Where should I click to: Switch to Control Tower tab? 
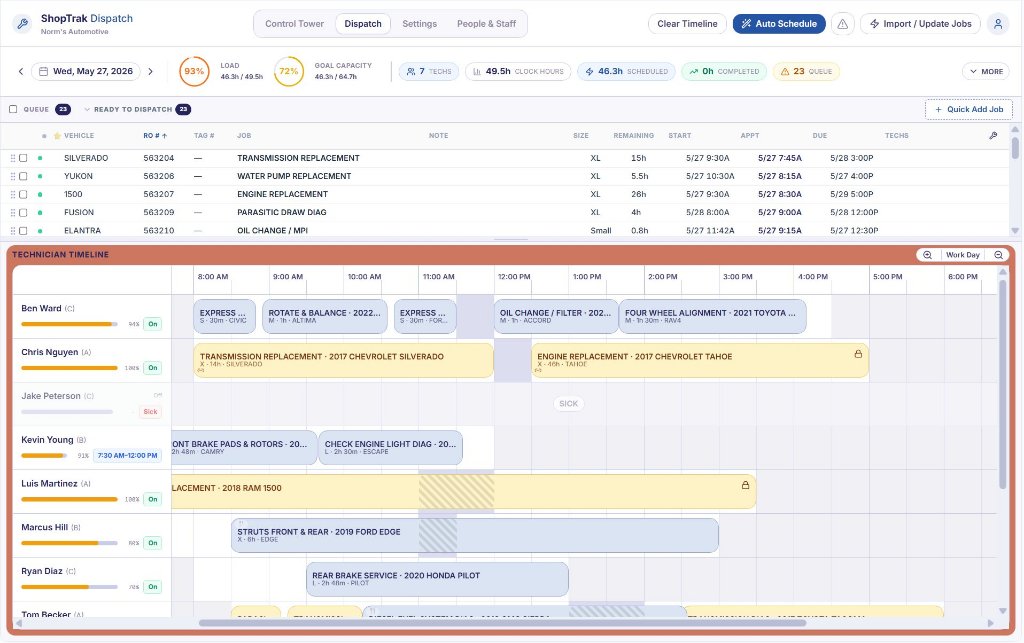(295, 24)
